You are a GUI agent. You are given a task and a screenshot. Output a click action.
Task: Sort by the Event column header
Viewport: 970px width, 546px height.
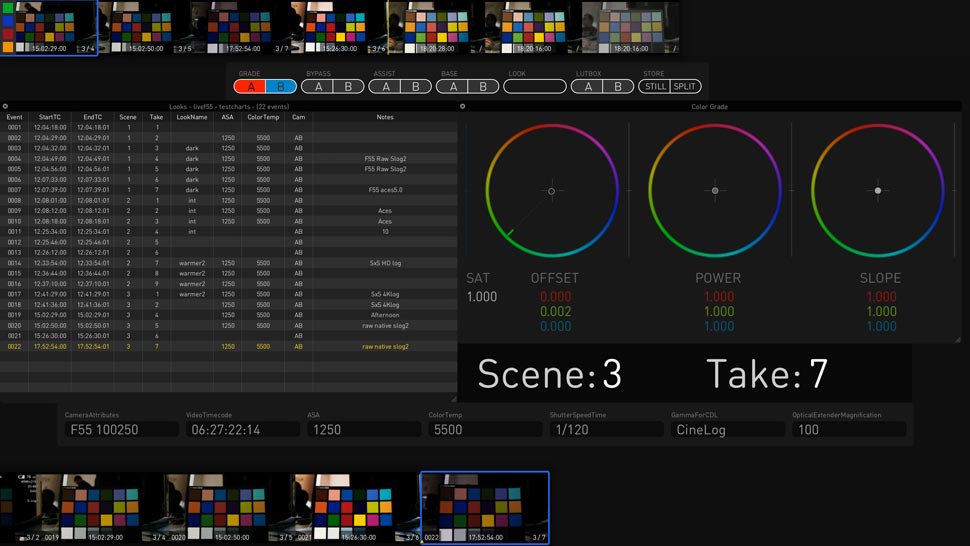point(14,117)
